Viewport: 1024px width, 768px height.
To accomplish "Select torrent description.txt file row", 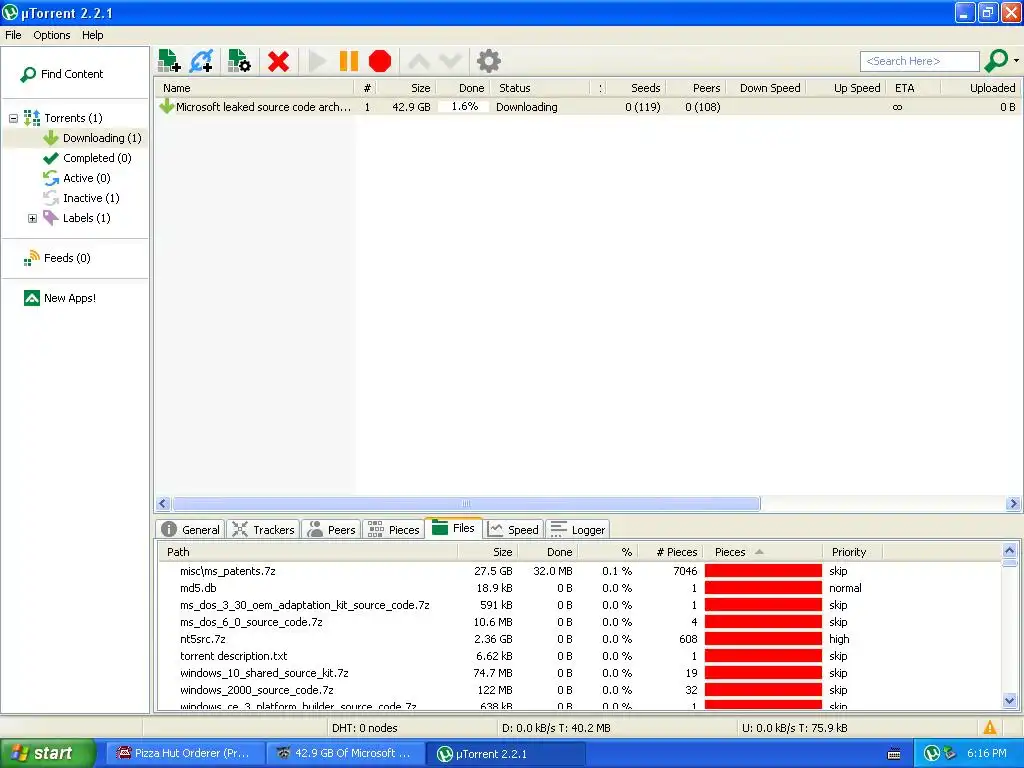I will pyautogui.click(x=579, y=656).
